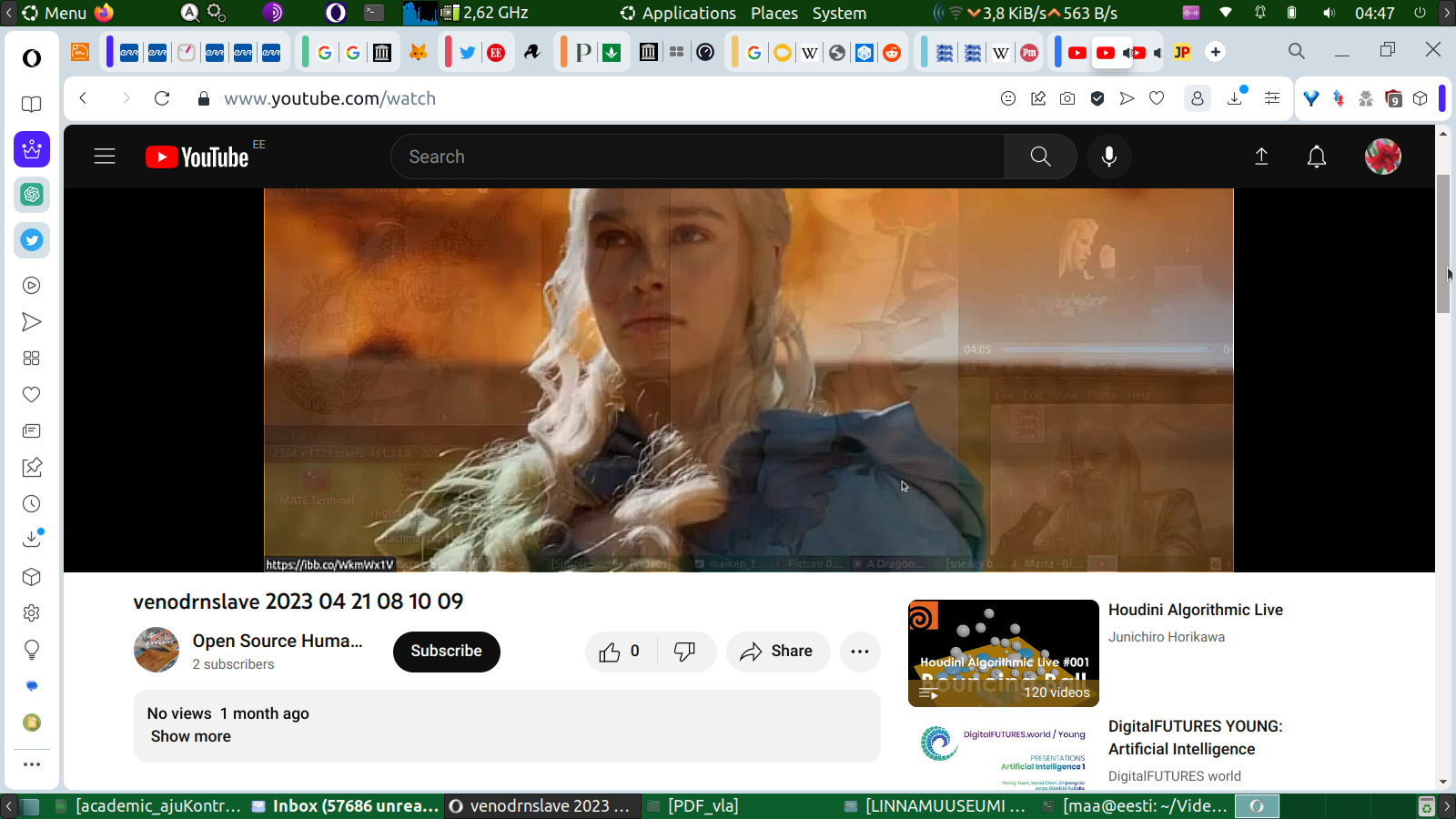The height and width of the screenshot is (819, 1456).
Task: Click the YouTube upload icon
Action: click(x=1261, y=157)
